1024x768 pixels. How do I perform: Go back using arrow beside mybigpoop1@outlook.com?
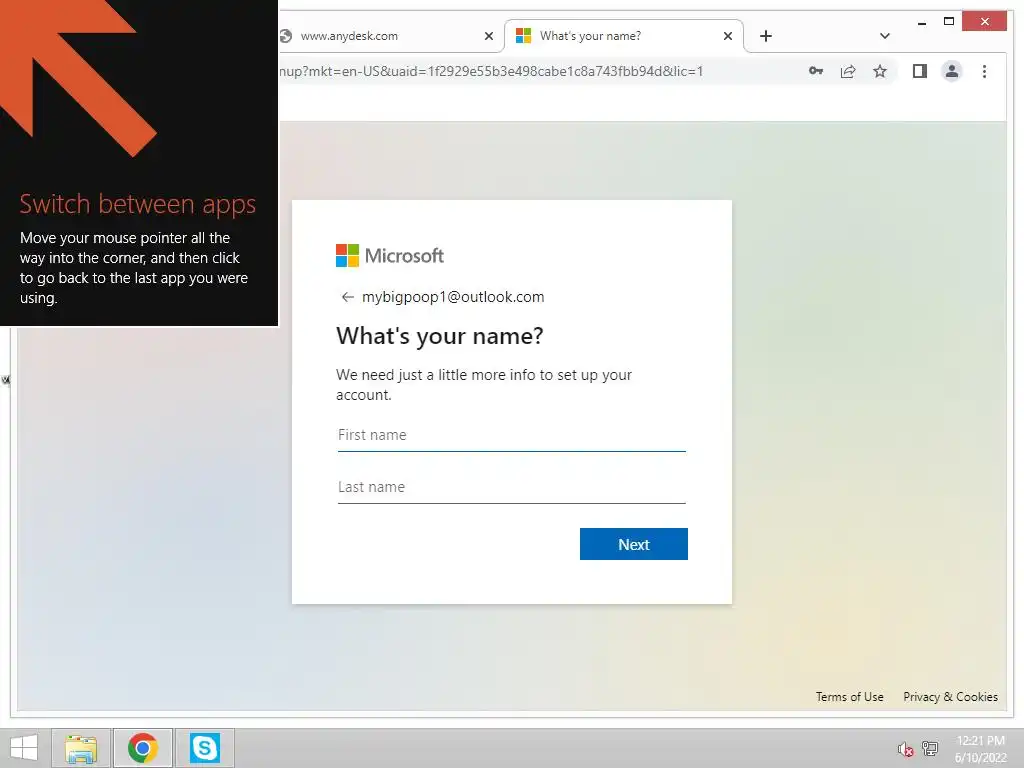tap(347, 297)
